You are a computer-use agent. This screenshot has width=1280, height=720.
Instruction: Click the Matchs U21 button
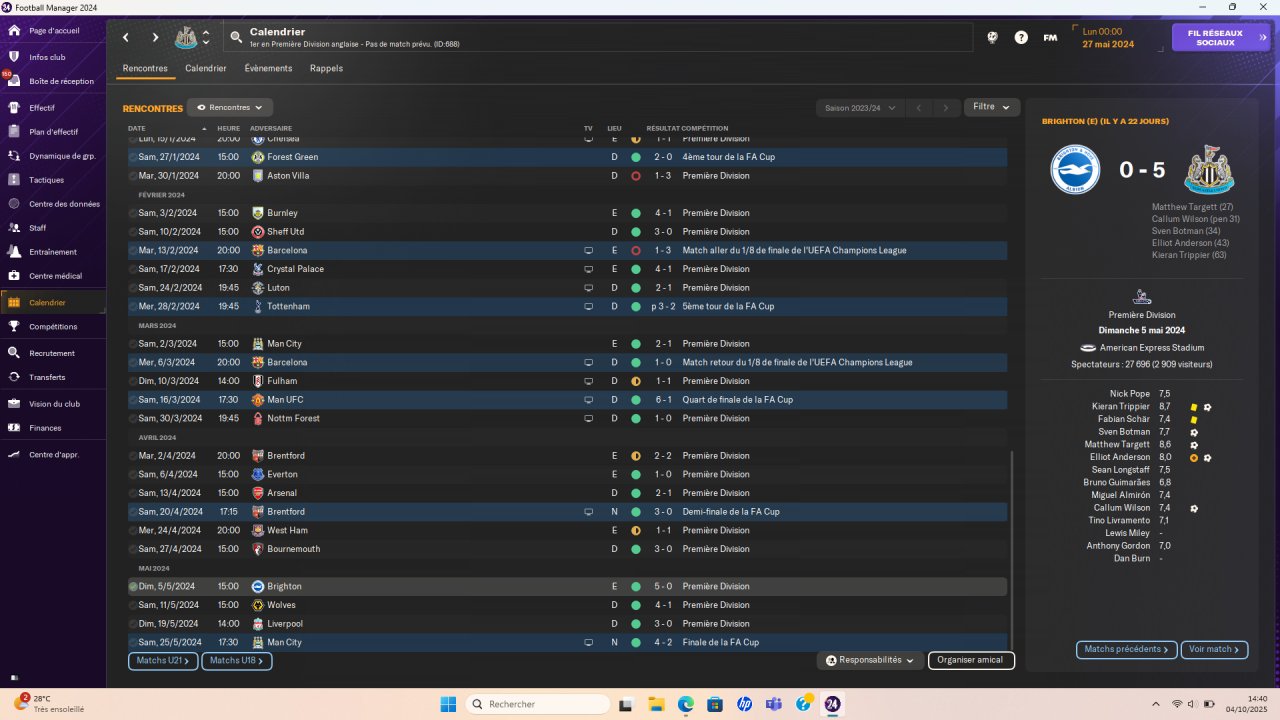pos(164,661)
